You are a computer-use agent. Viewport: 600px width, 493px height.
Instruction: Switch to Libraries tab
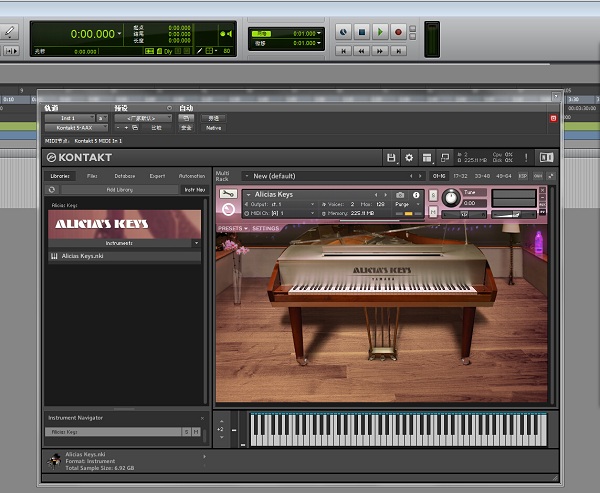pyautogui.click(x=60, y=176)
